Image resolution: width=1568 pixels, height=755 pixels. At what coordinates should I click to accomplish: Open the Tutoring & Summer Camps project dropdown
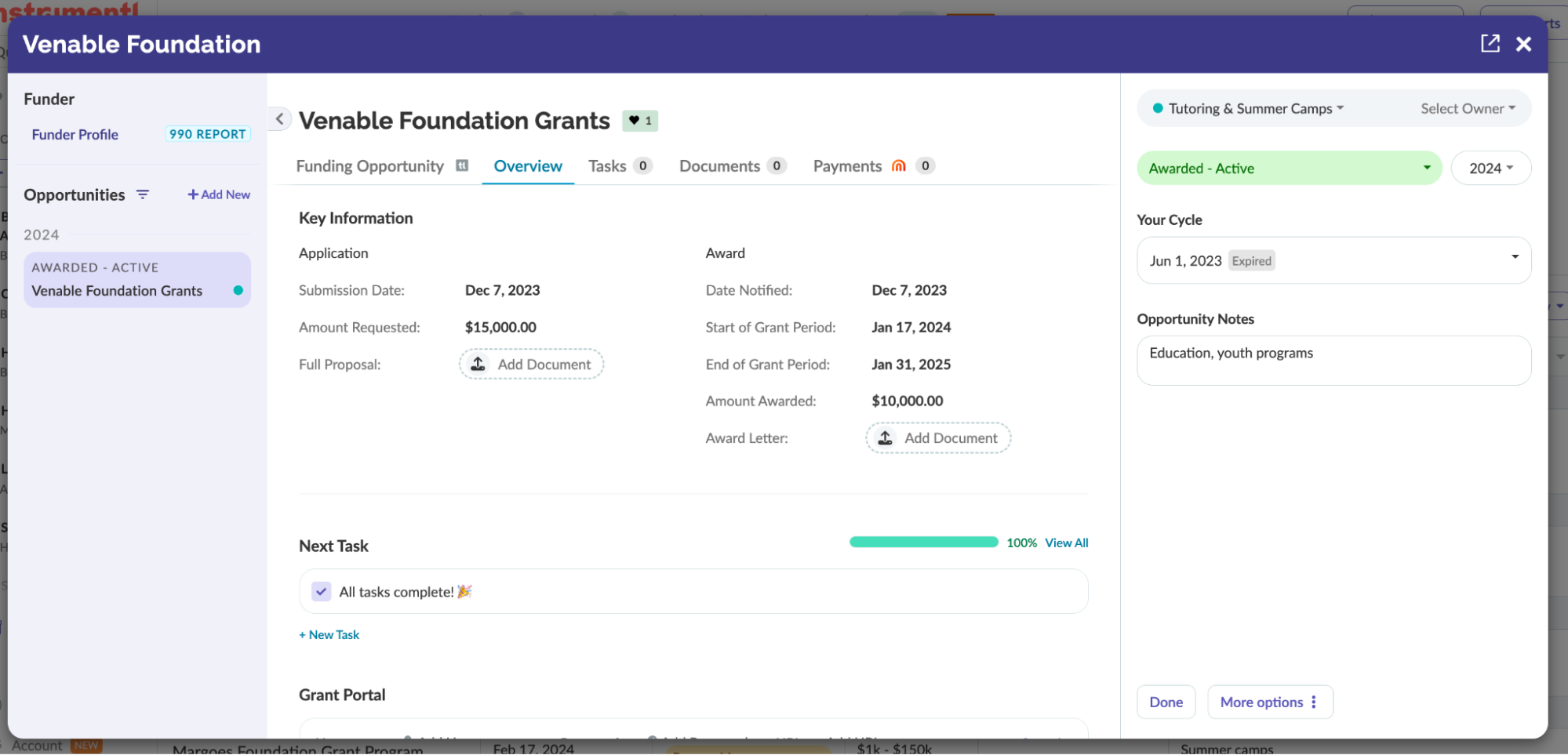click(x=1248, y=108)
